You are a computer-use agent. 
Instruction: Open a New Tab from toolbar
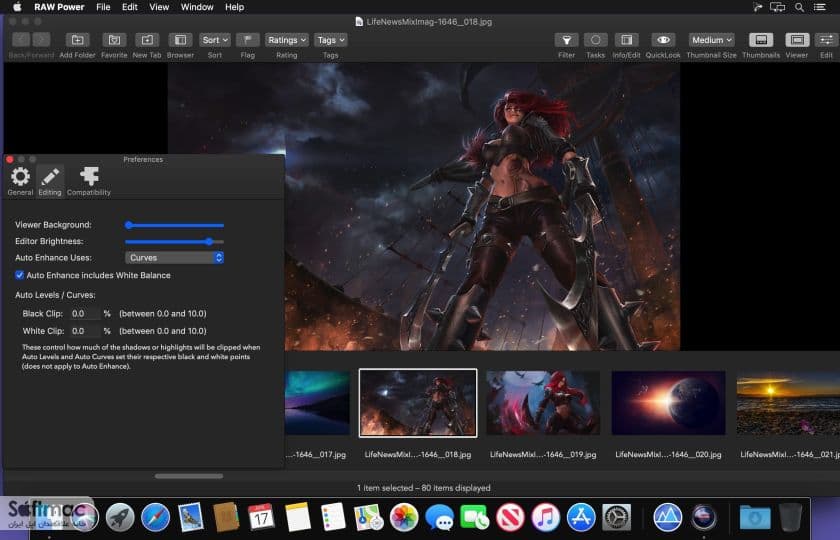point(147,40)
